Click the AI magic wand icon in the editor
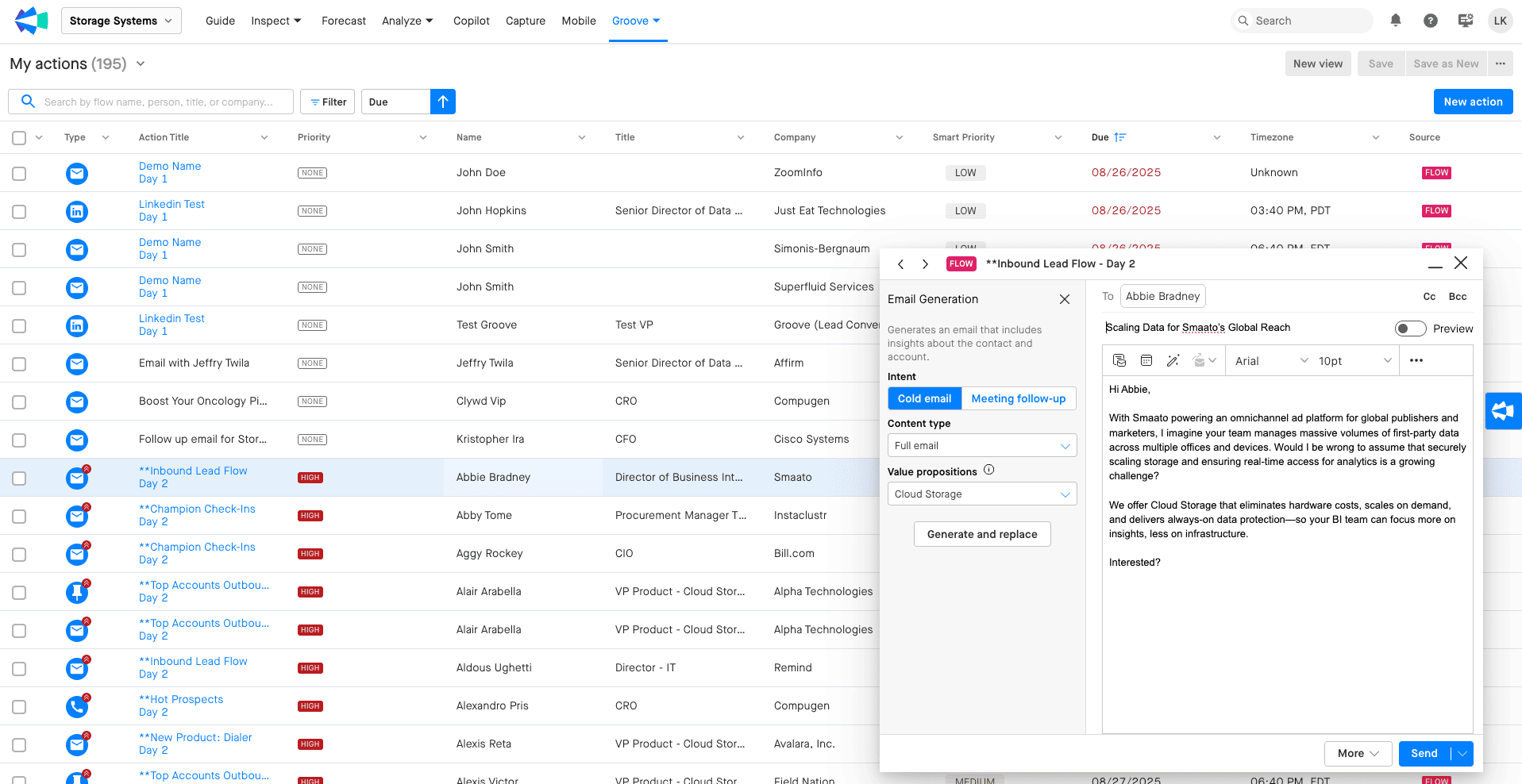Screen dimensions: 1522x784 pos(1173,360)
